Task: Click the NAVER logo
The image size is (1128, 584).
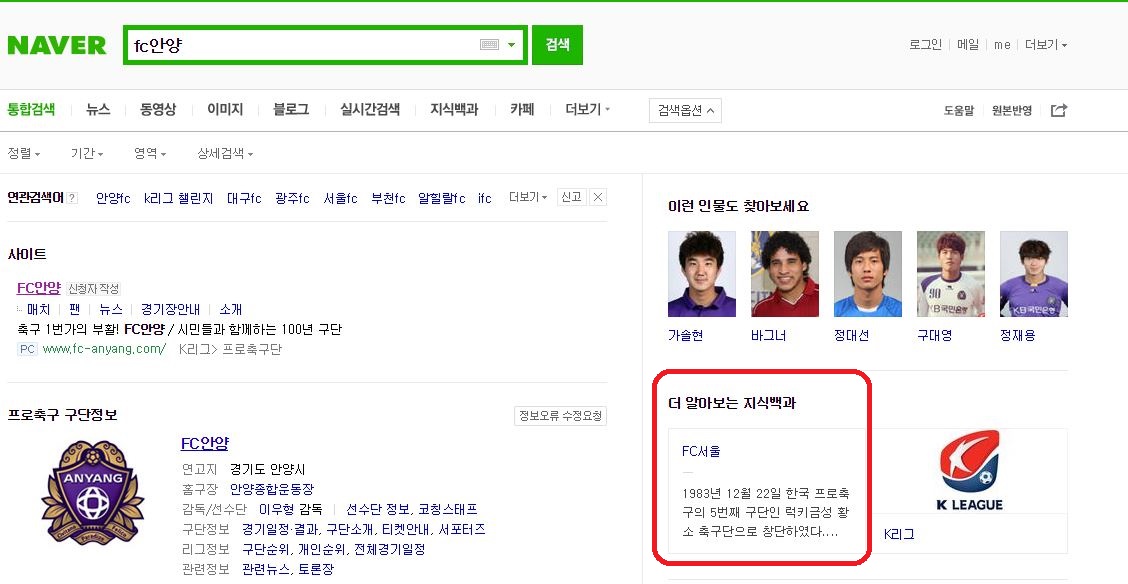Action: (x=57, y=45)
